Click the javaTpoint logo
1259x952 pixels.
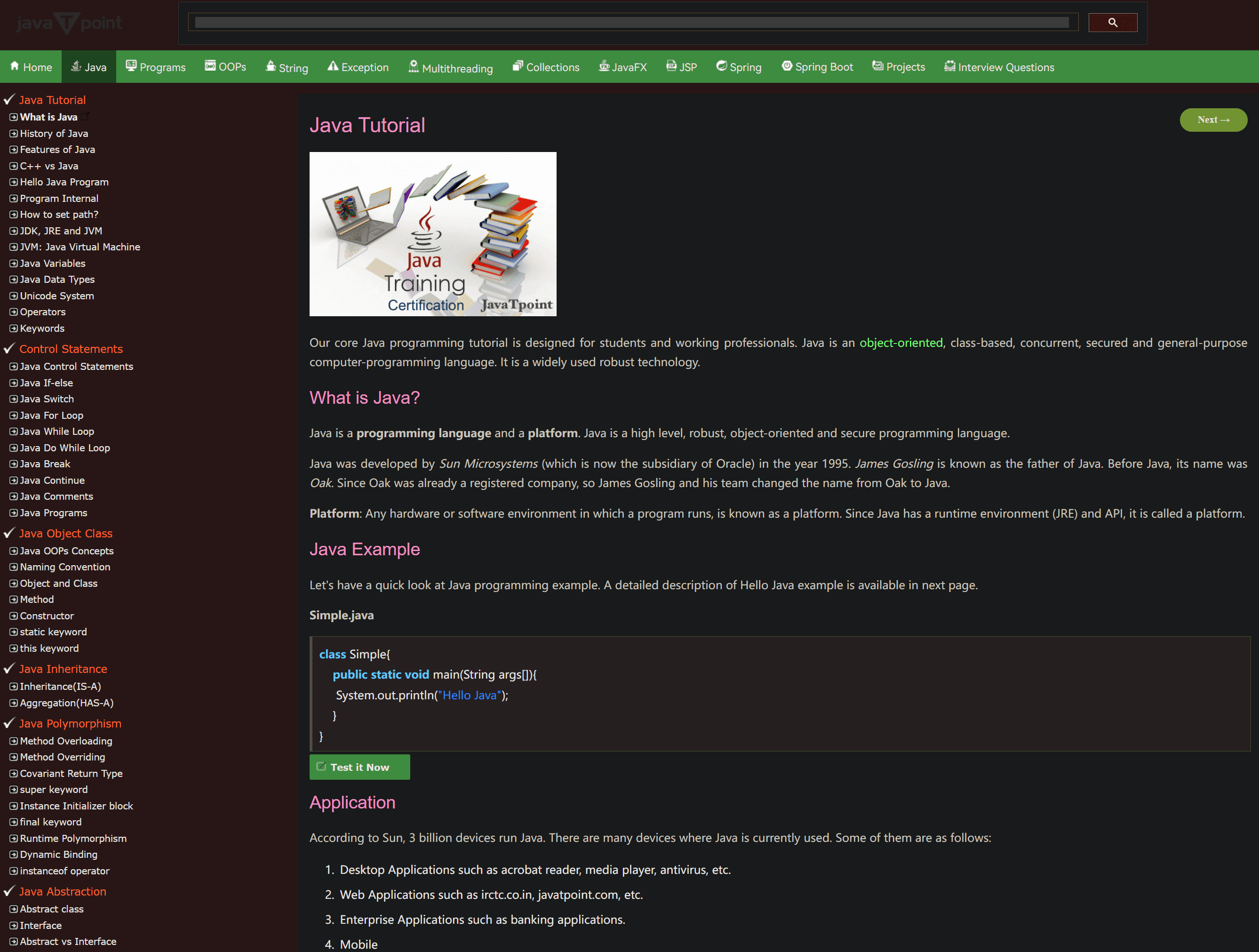pyautogui.click(x=68, y=23)
